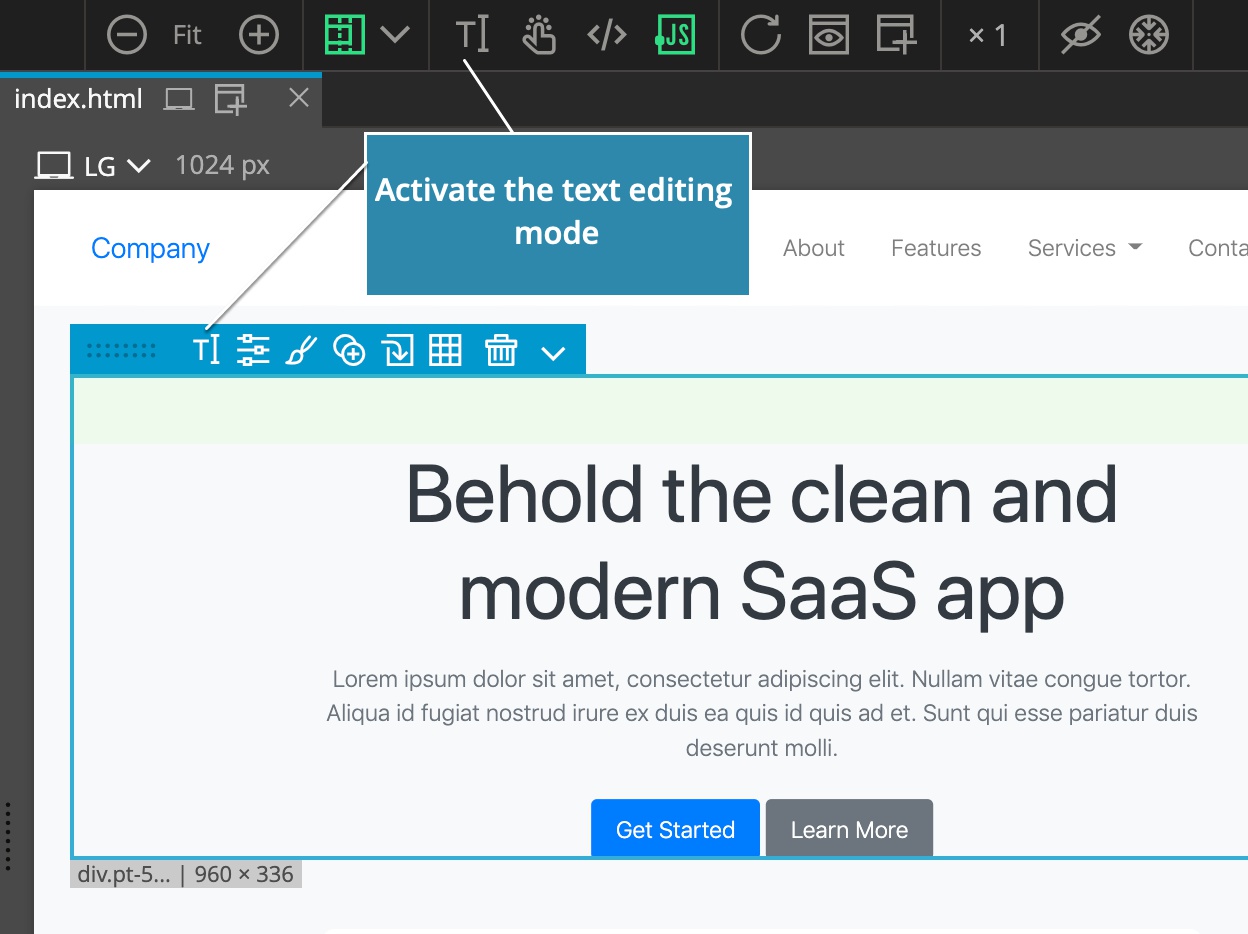Click the laptop device icon in tab
Viewport: 1248px width, 934px height.
coord(179,99)
